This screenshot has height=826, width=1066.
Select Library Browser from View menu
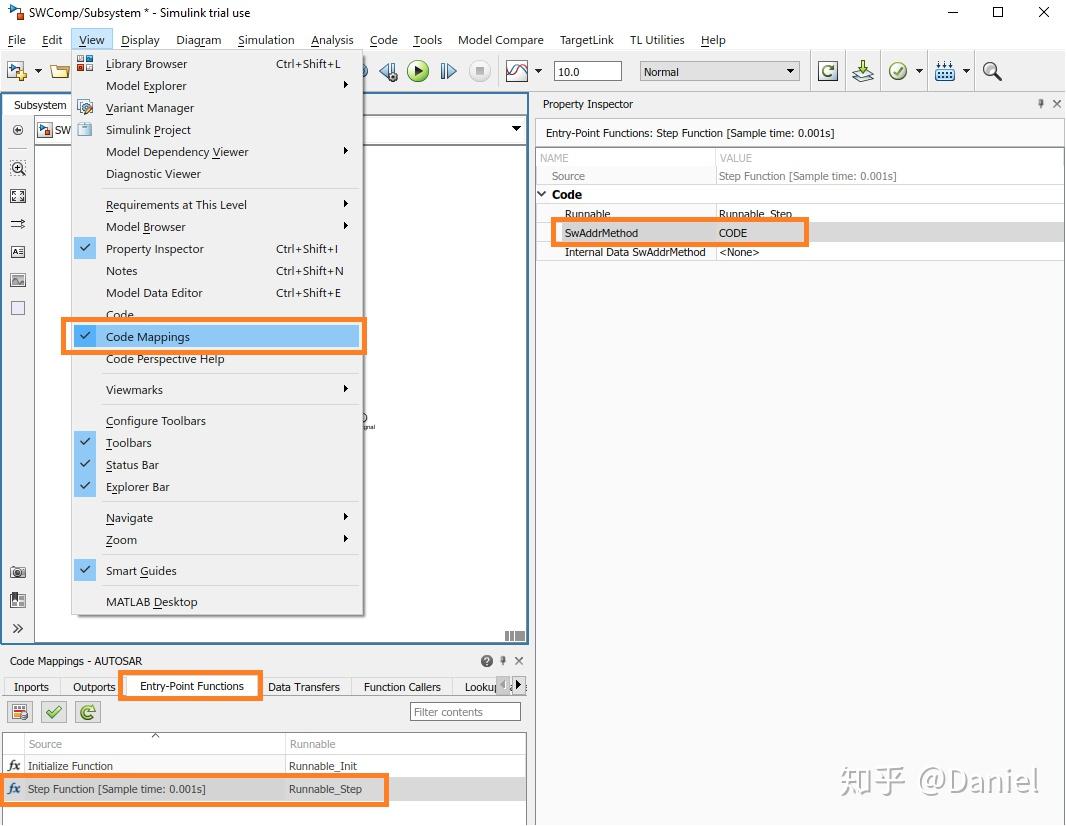click(216, 64)
